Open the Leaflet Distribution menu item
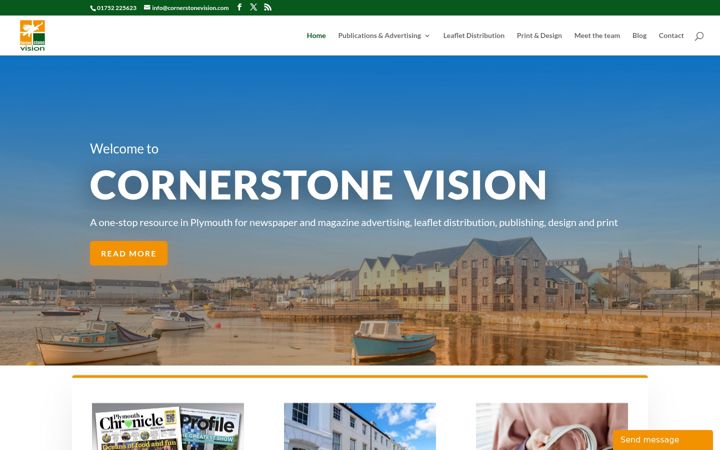 (473, 35)
